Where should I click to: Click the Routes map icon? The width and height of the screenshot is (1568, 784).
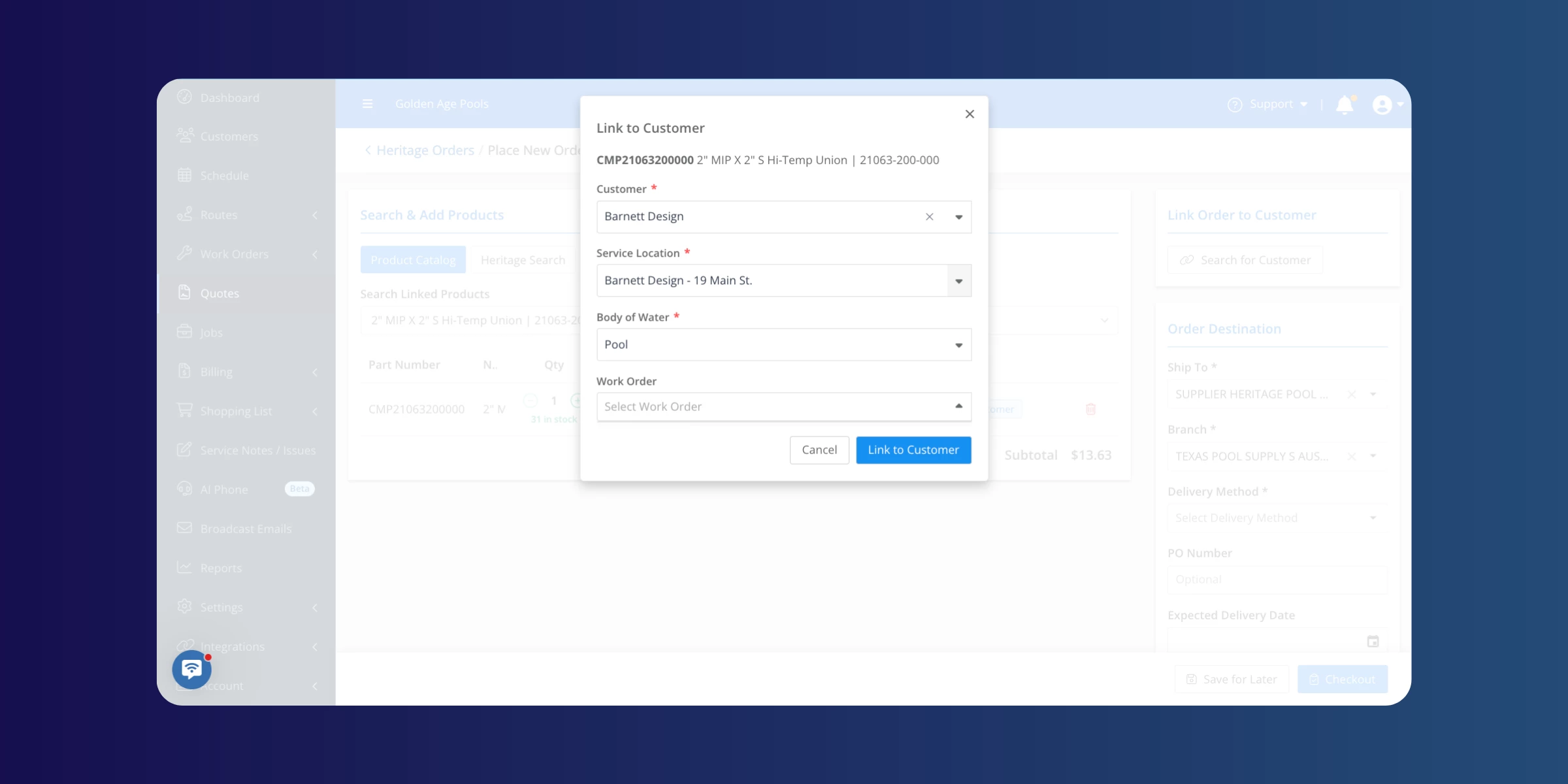pyautogui.click(x=184, y=214)
